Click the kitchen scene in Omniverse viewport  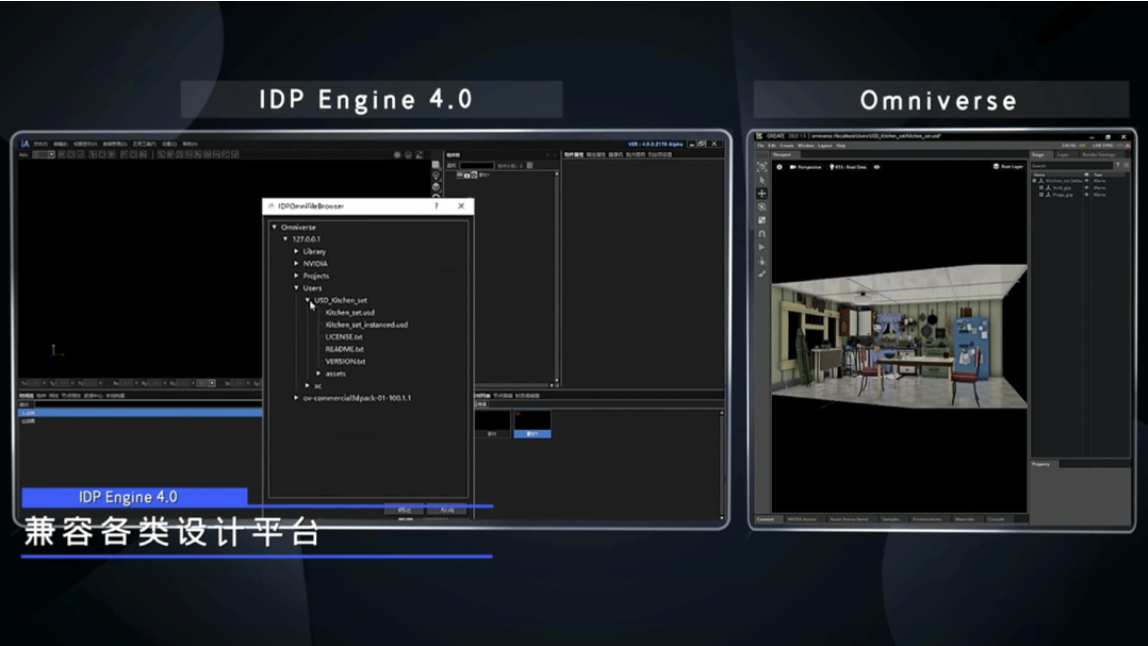click(899, 338)
